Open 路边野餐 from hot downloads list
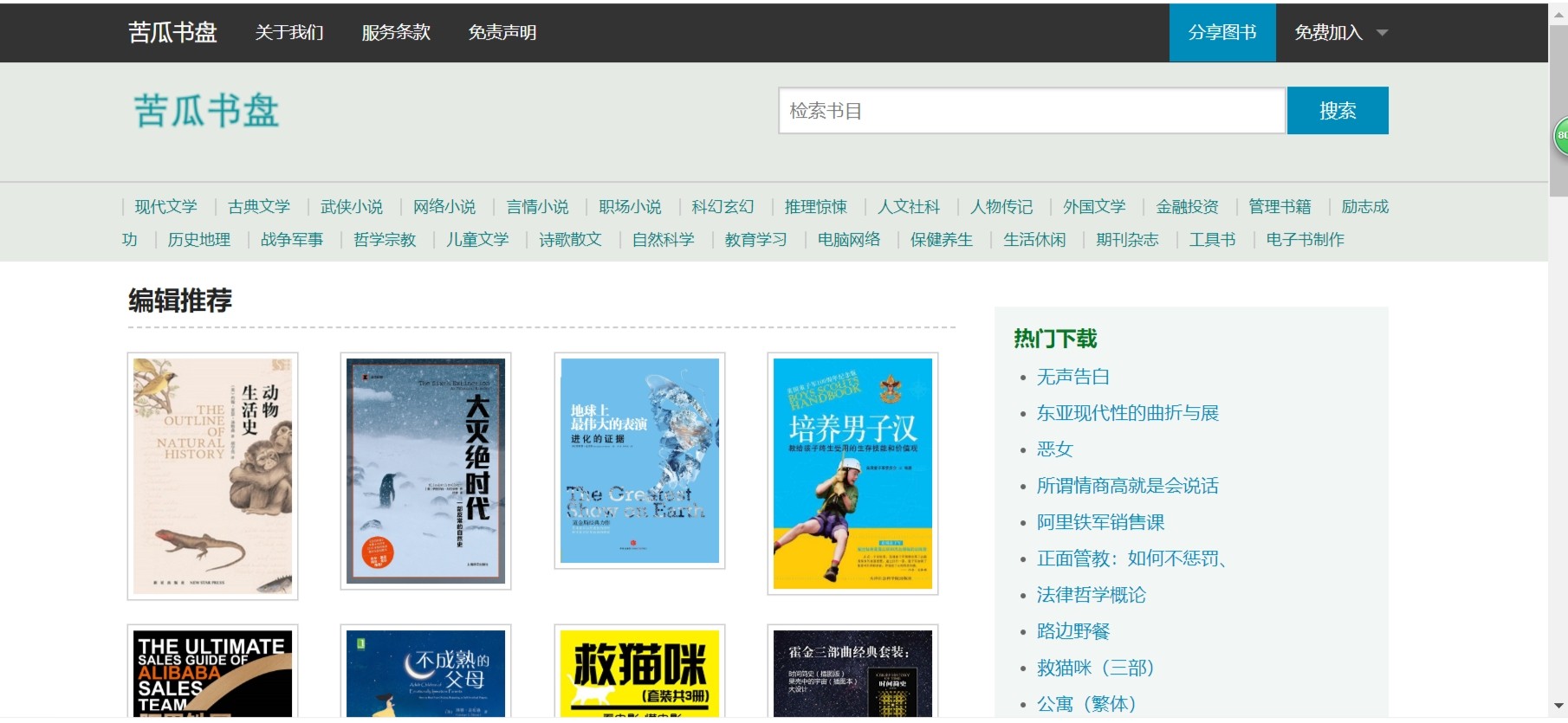The width and height of the screenshot is (1568, 723). pos(1072,631)
